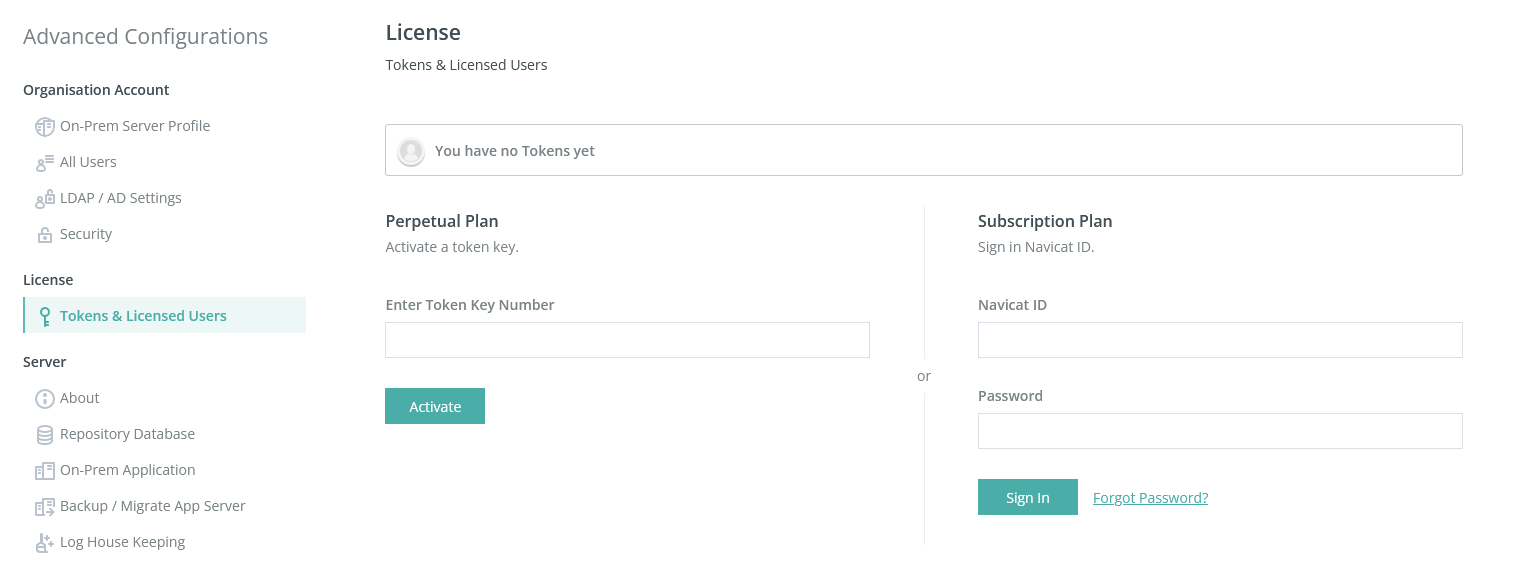Click the LDAP / AD Settings icon
1520x574 pixels.
coord(45,199)
